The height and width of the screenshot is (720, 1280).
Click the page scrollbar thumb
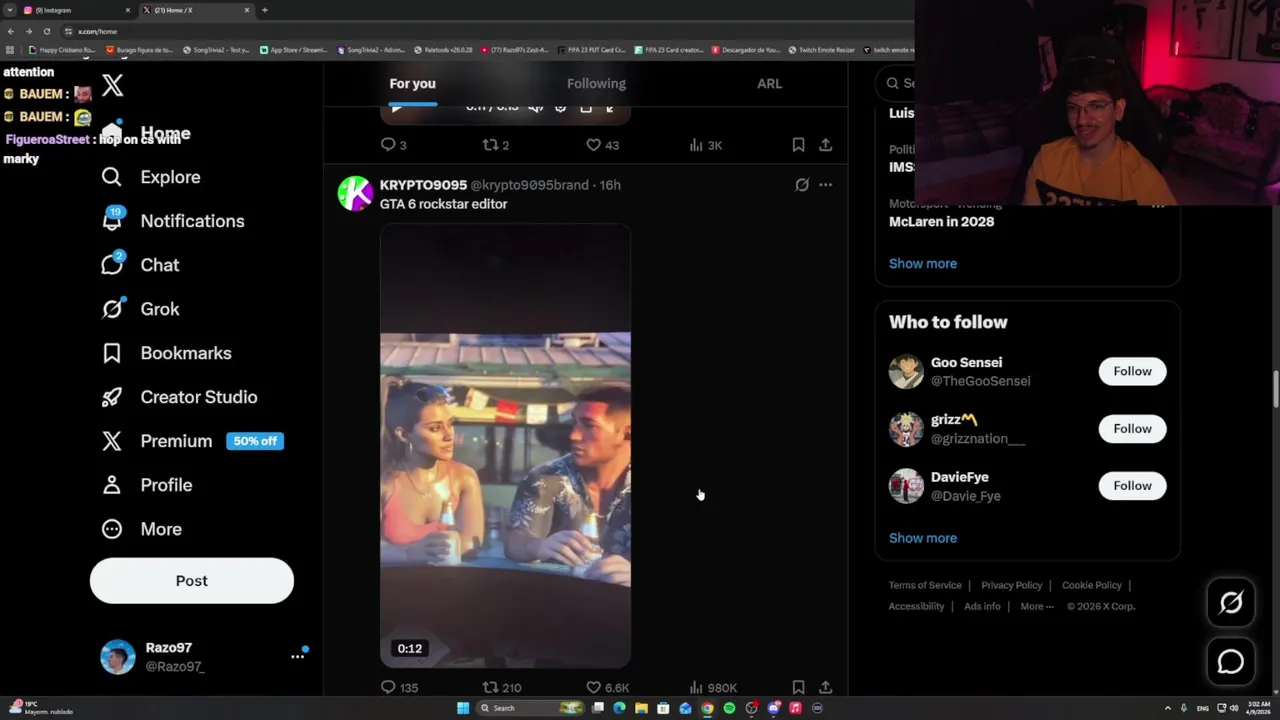point(1275,390)
